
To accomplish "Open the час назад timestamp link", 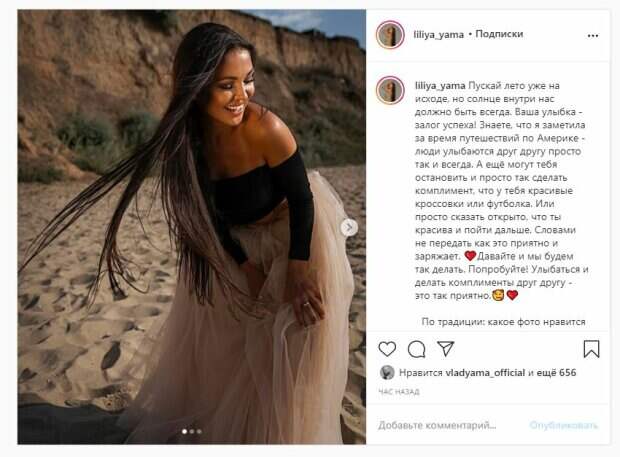I will 399,392.
